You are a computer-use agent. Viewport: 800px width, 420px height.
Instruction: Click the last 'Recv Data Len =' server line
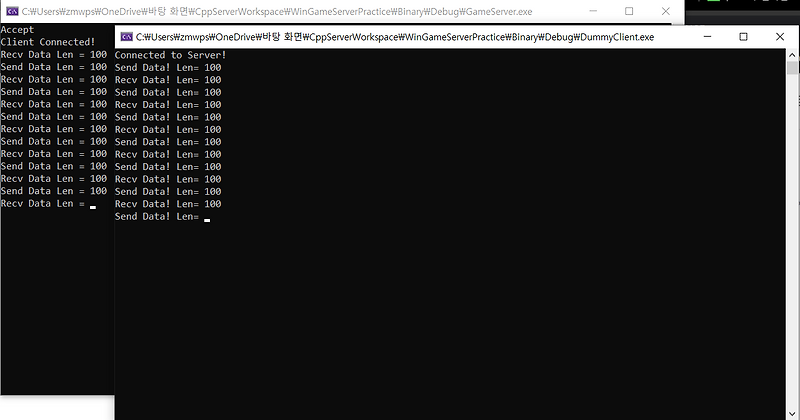tap(43, 204)
